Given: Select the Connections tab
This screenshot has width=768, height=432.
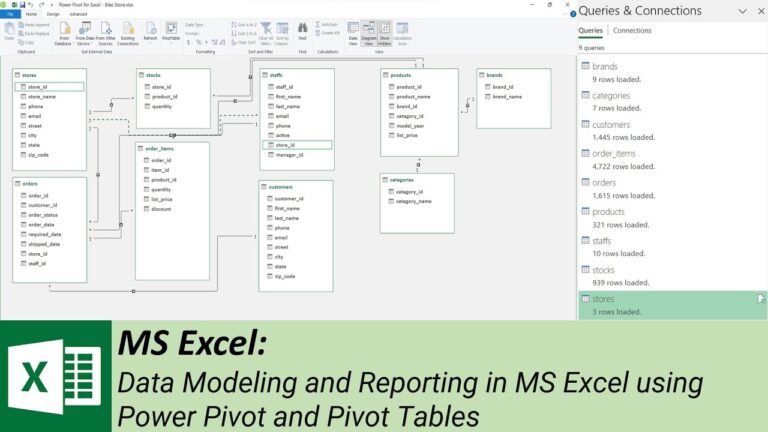Looking at the screenshot, I should point(632,30).
